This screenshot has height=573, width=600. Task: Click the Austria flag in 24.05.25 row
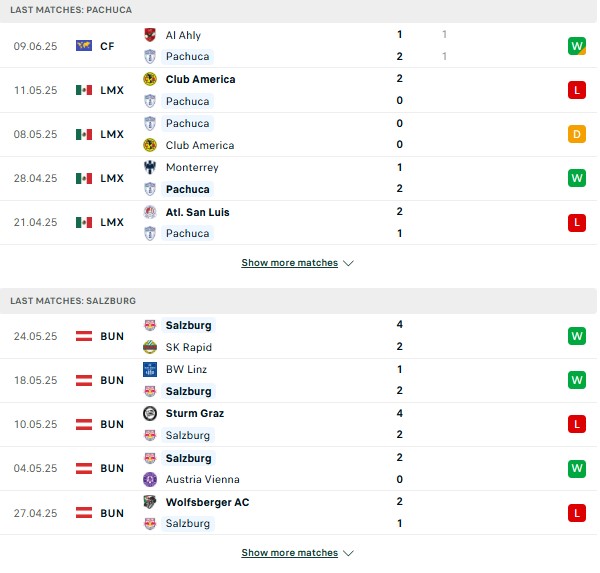click(x=84, y=336)
